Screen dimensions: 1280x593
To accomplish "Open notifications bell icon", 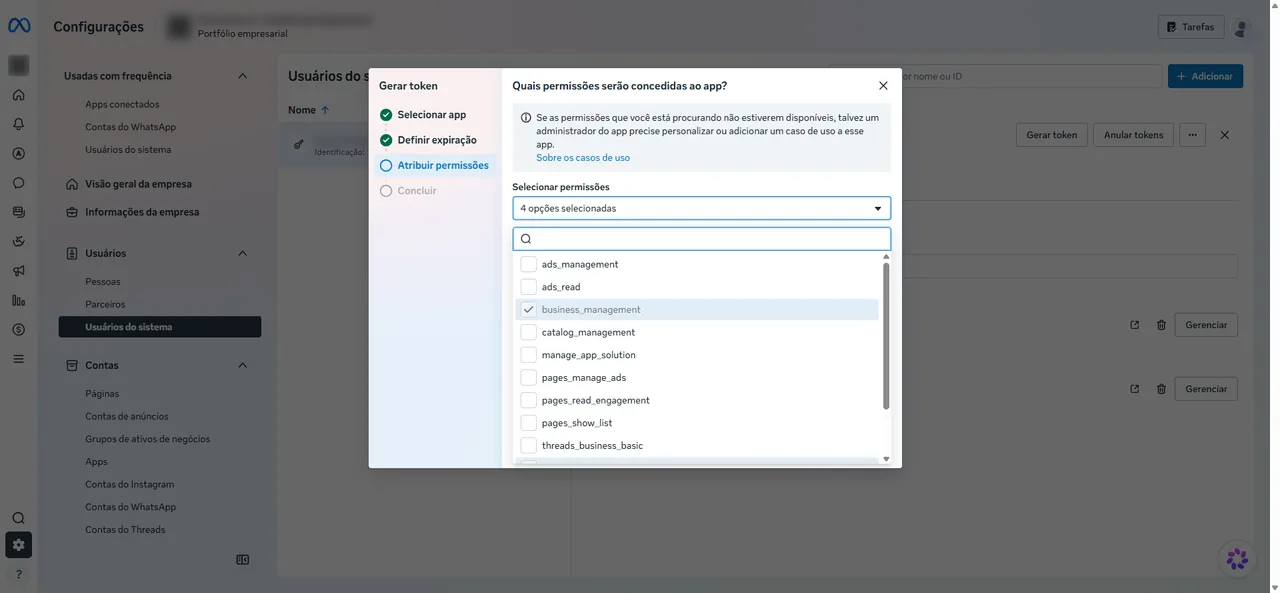I will (x=18, y=124).
